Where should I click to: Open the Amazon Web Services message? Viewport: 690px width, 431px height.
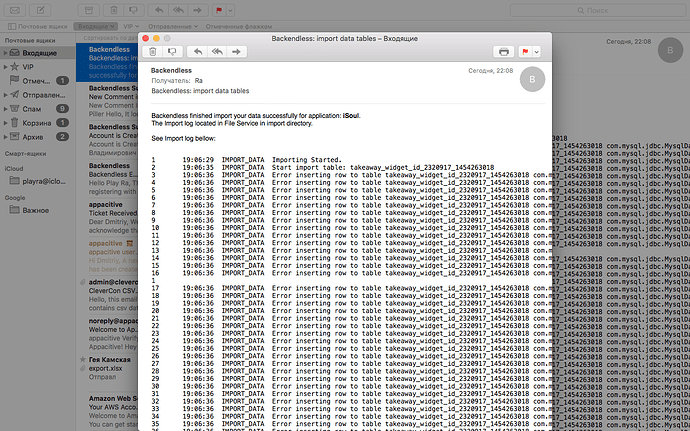(x=107, y=411)
